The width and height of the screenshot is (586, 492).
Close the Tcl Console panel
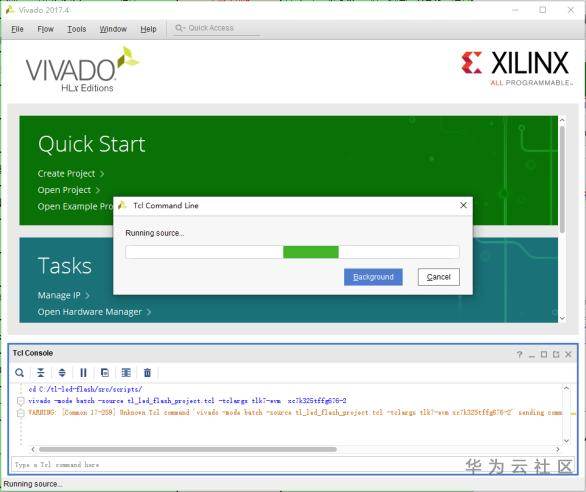568,354
